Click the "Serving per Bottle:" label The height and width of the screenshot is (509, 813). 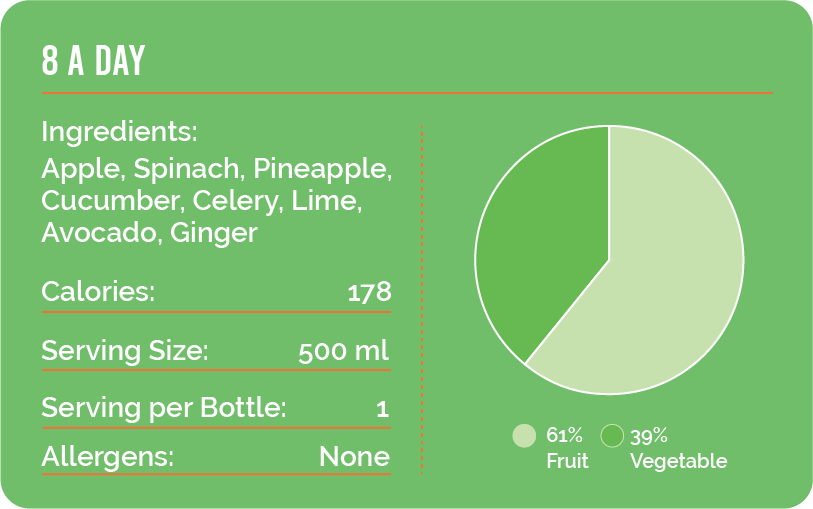tap(164, 408)
